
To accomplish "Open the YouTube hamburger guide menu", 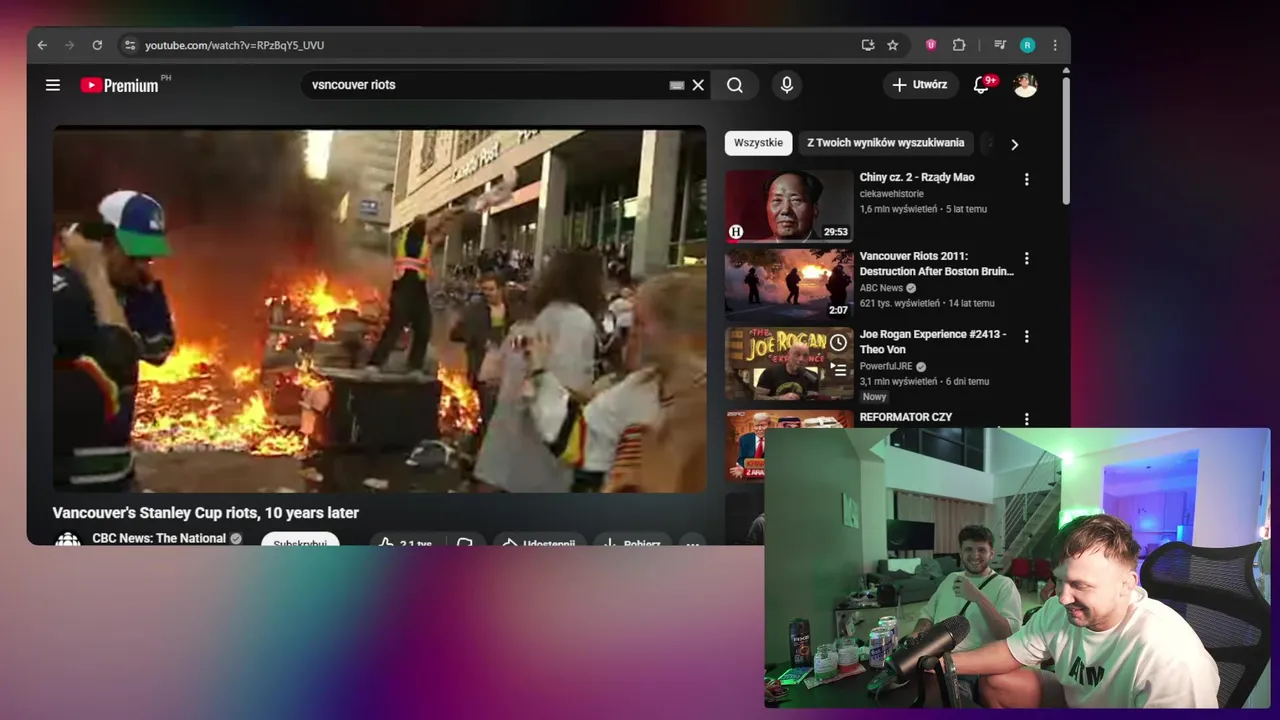I will [x=53, y=85].
